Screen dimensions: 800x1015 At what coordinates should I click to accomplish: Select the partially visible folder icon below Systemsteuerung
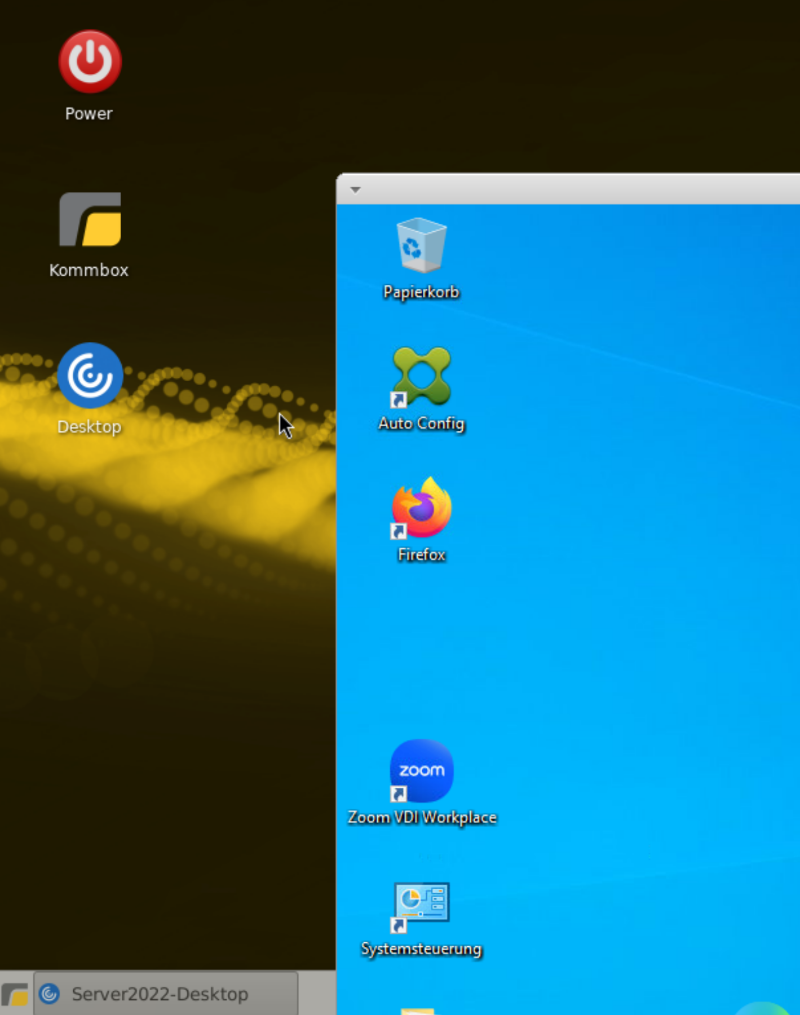click(x=418, y=1009)
